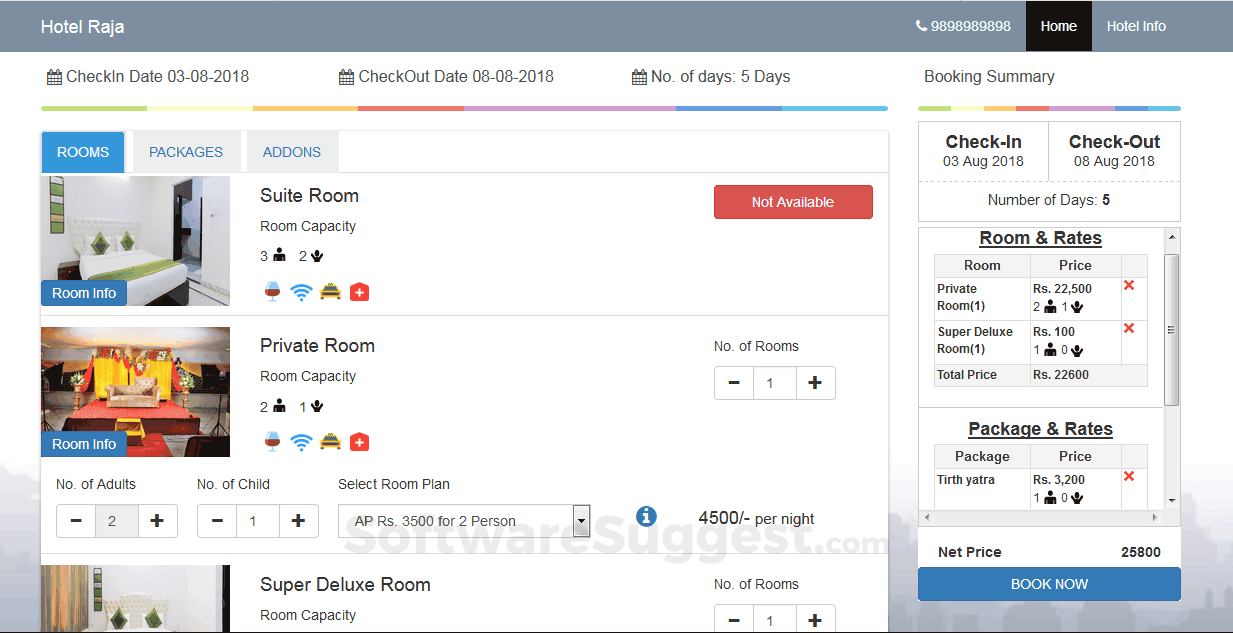Switch to the ROOMS tab
This screenshot has height=633, width=1233.
pyautogui.click(x=83, y=152)
